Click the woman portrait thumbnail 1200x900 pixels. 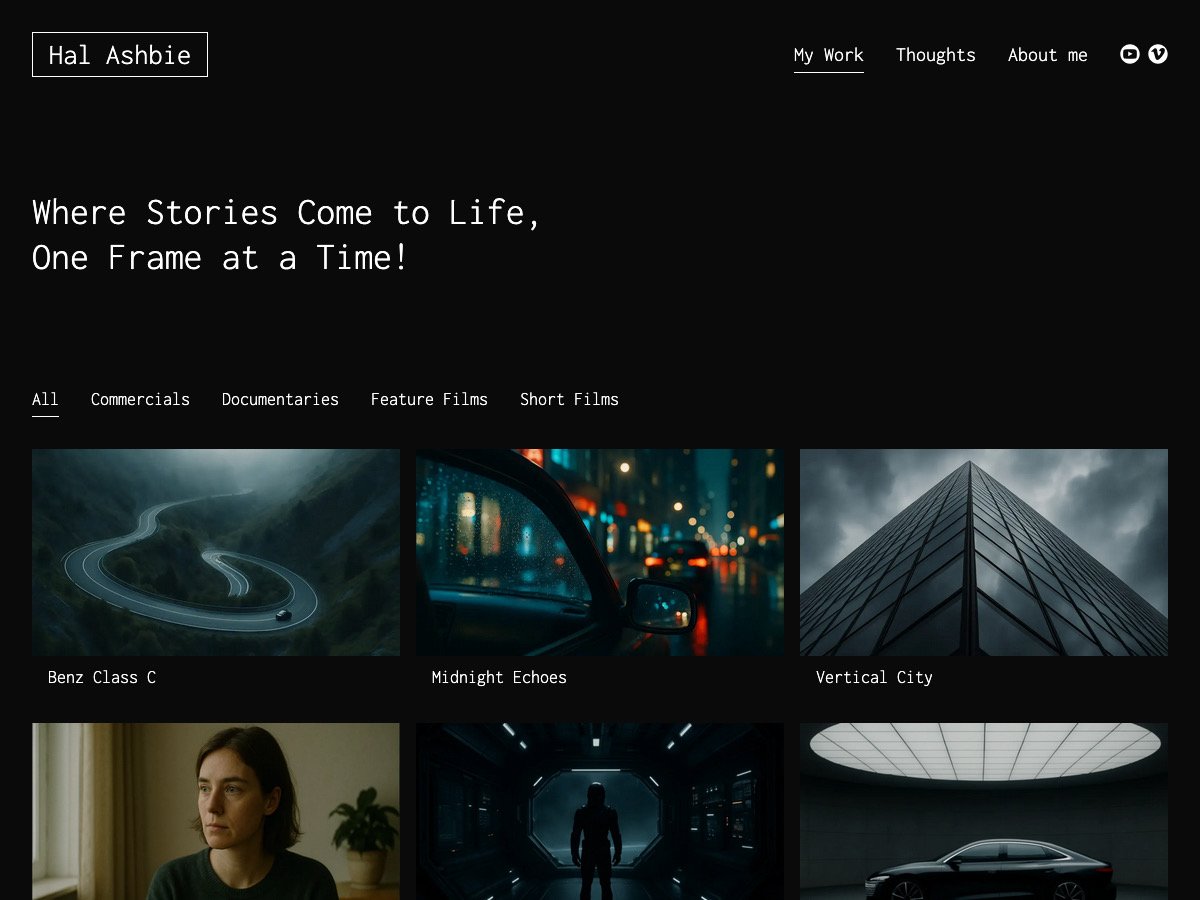[216, 811]
